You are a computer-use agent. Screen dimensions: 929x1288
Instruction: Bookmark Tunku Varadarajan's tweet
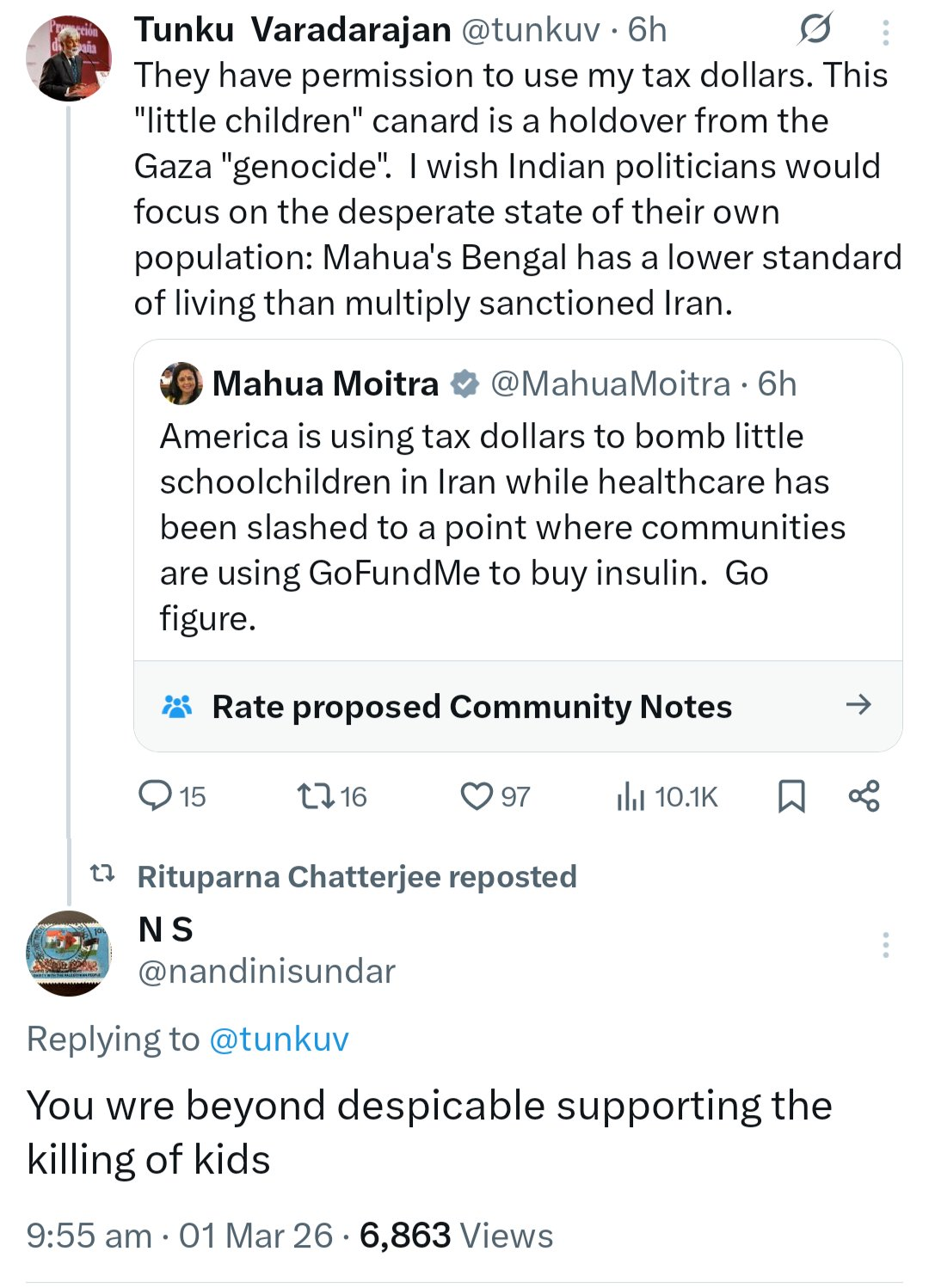coord(791,796)
